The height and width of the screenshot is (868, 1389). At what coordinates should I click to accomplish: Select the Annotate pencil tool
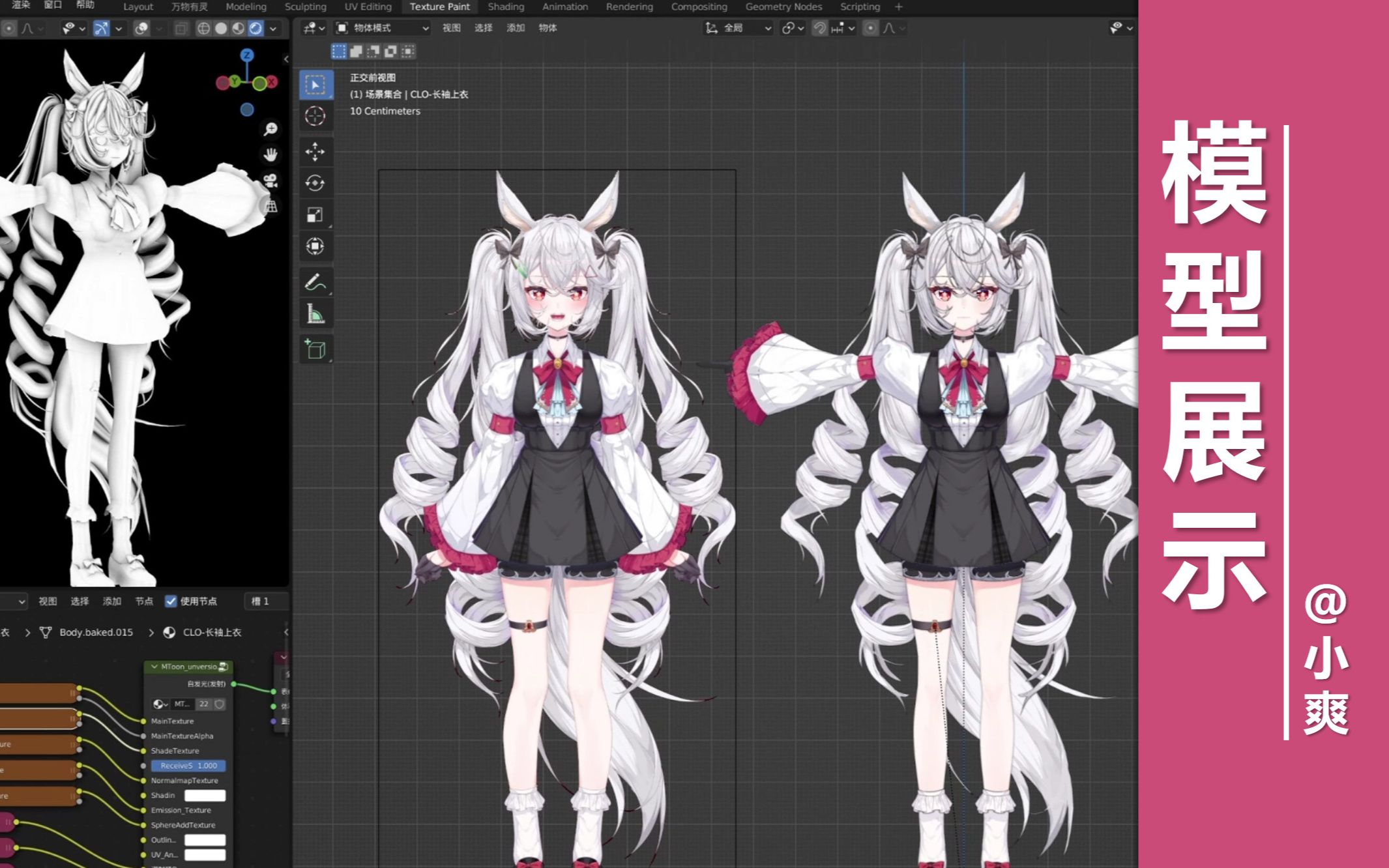pos(315,283)
